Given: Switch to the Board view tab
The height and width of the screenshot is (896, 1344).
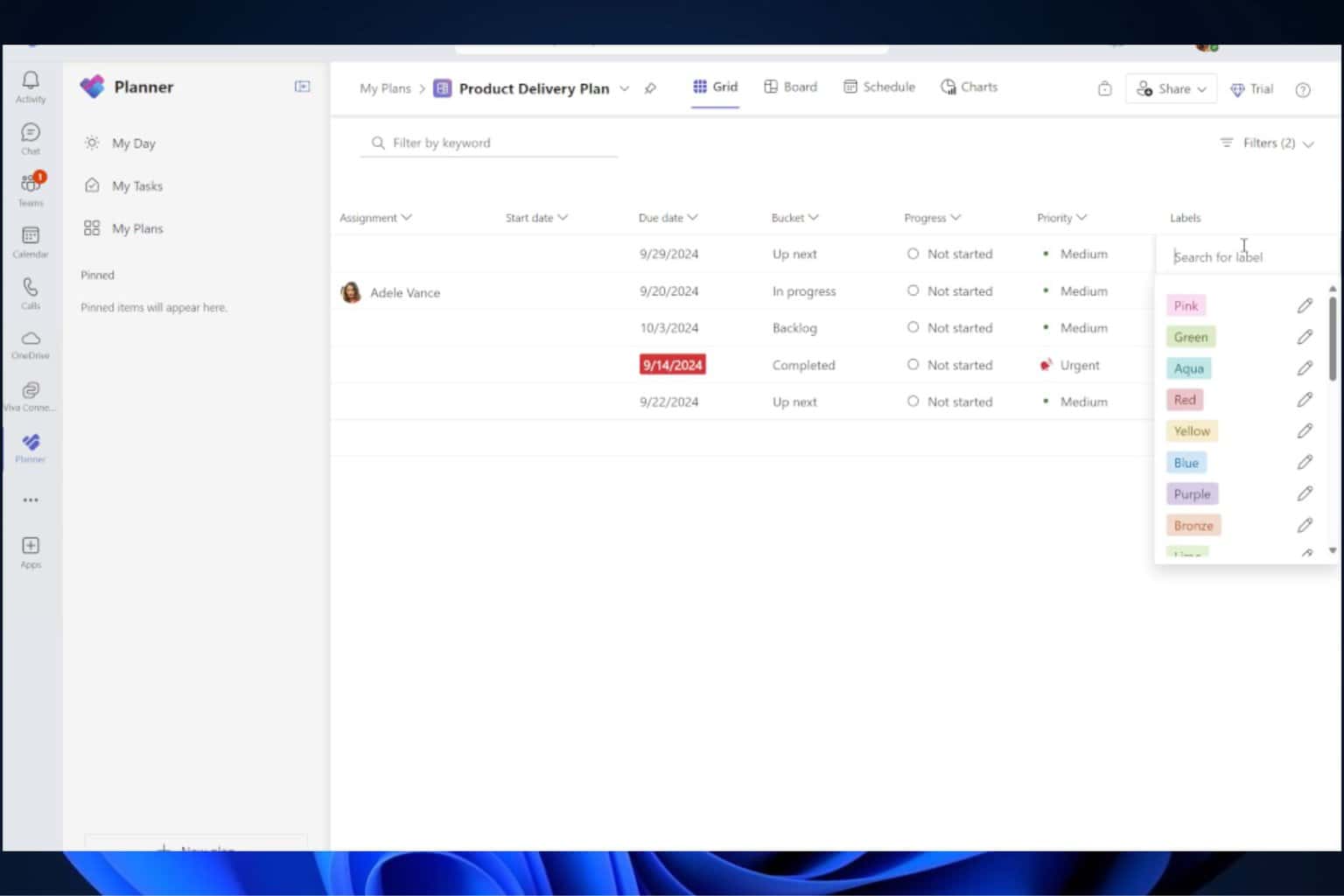Looking at the screenshot, I should [790, 87].
